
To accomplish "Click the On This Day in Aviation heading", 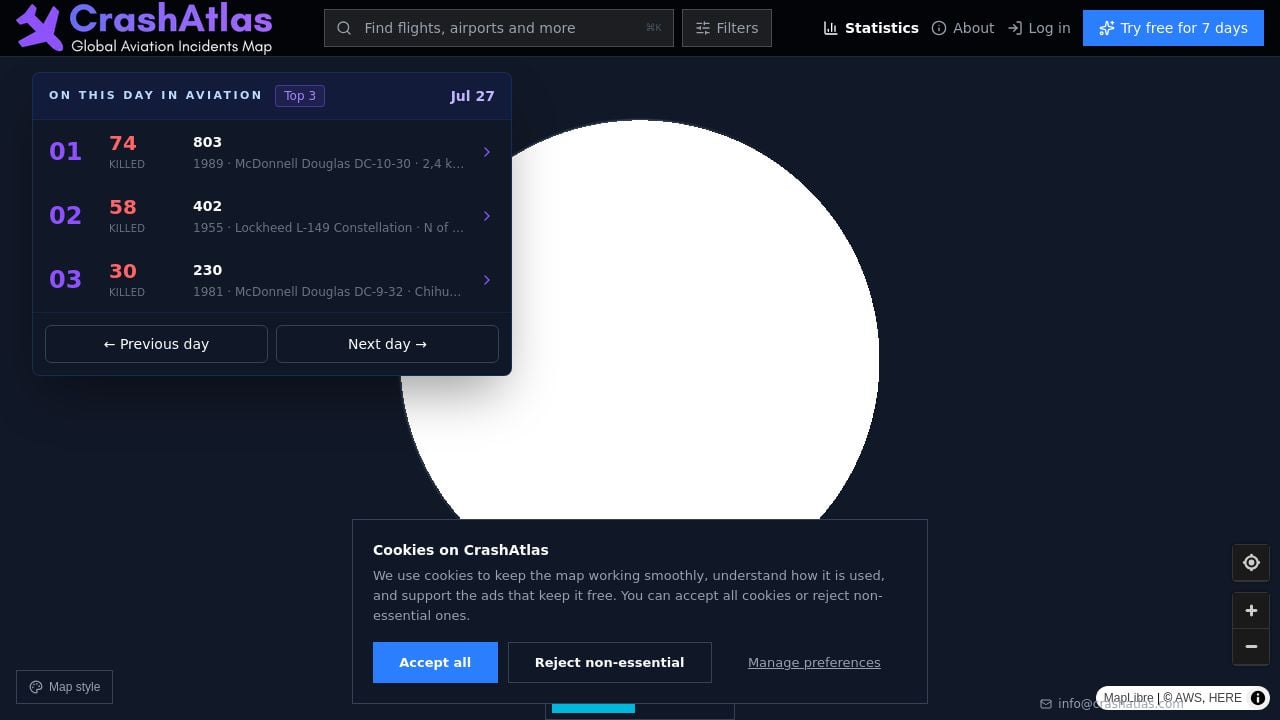I will (155, 96).
